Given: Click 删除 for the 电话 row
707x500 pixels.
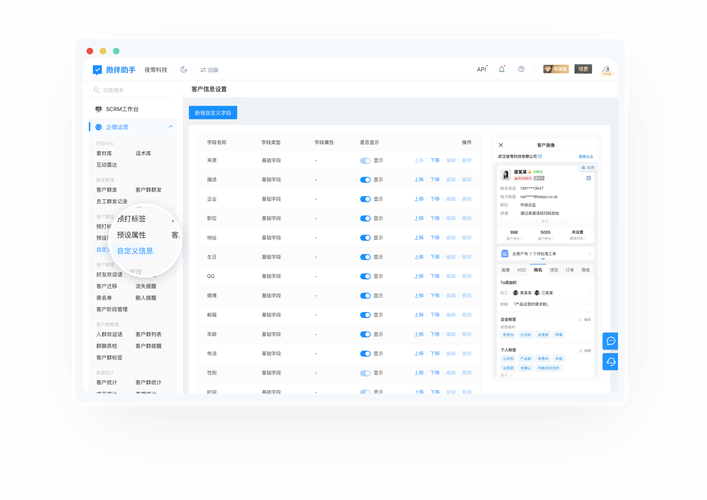Looking at the screenshot, I should coord(467,354).
